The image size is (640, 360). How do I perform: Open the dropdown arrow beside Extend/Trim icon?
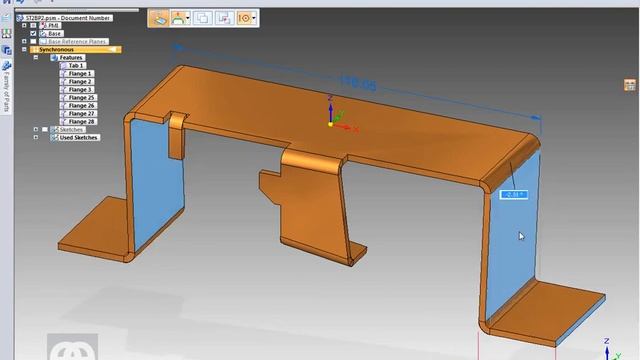pyautogui.click(x=188, y=18)
